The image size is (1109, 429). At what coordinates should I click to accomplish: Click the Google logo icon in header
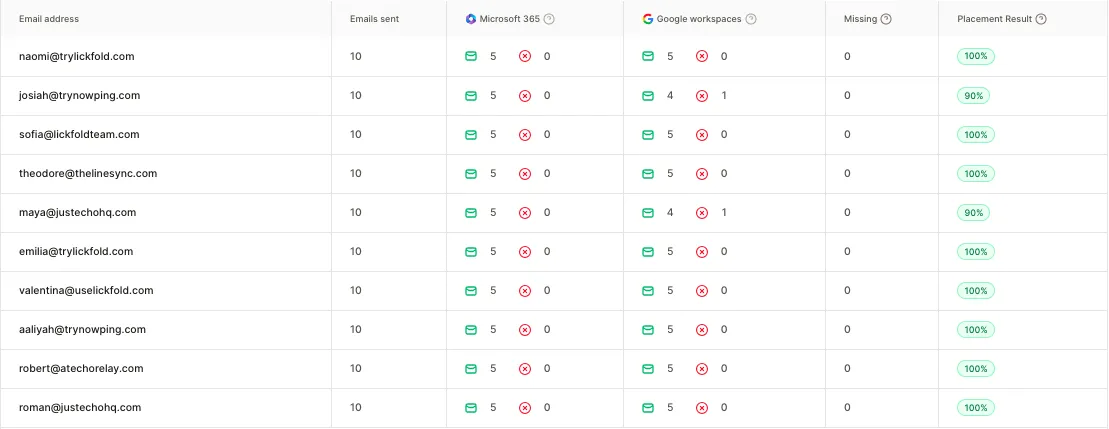pyautogui.click(x=648, y=19)
